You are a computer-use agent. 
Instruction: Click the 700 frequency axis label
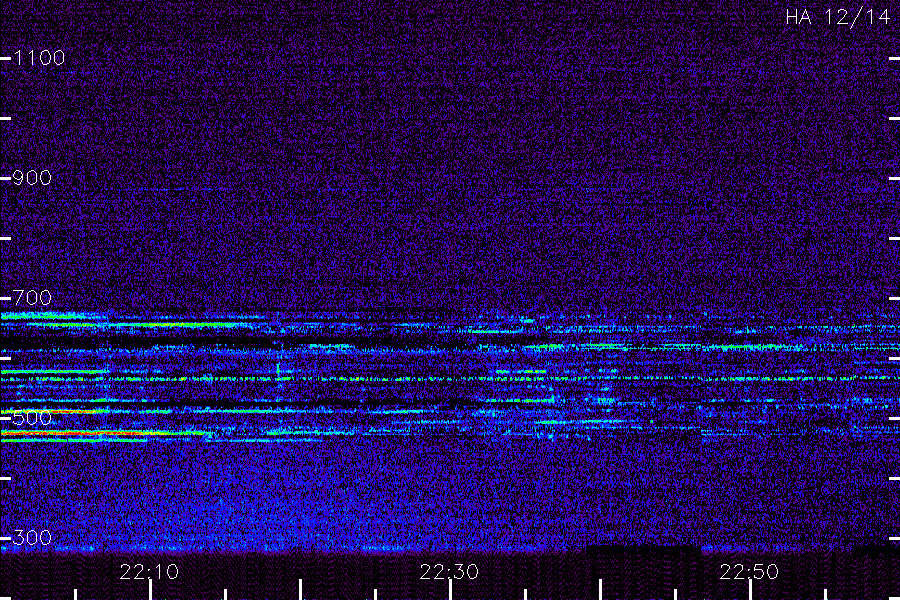[x=32, y=297]
